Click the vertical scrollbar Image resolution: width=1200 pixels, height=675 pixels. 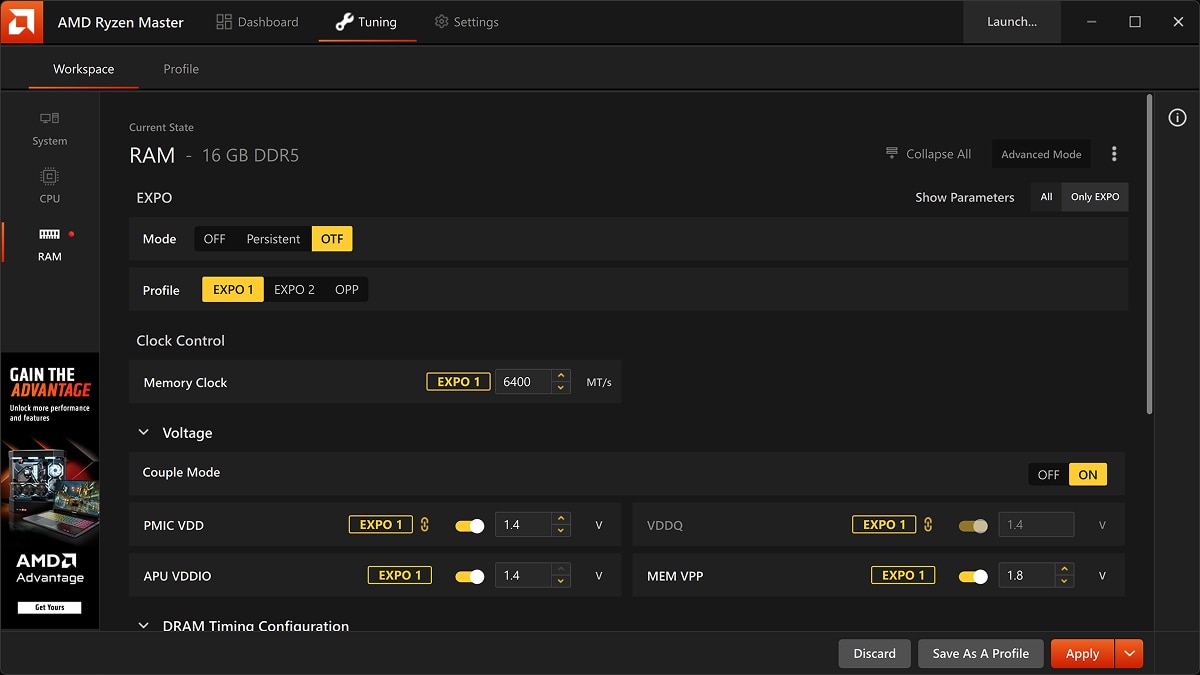(1149, 254)
